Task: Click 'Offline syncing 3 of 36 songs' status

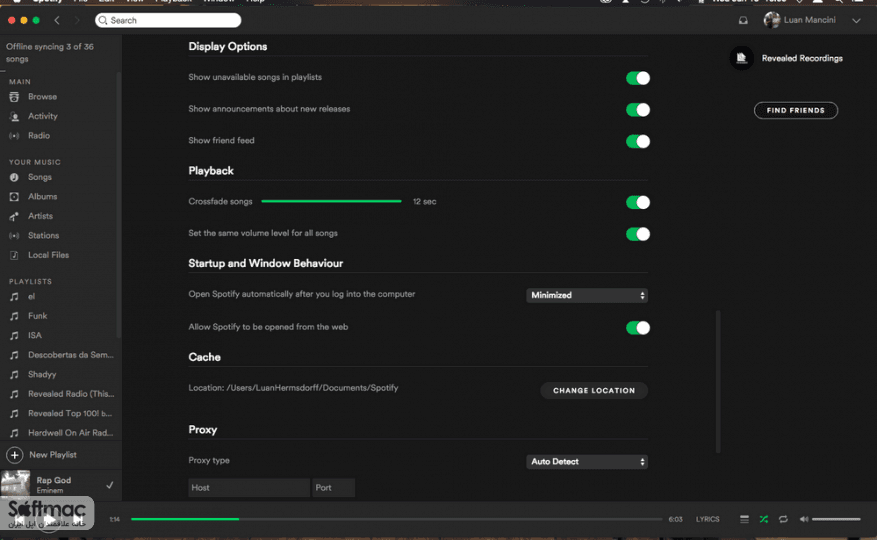Action: point(50,53)
